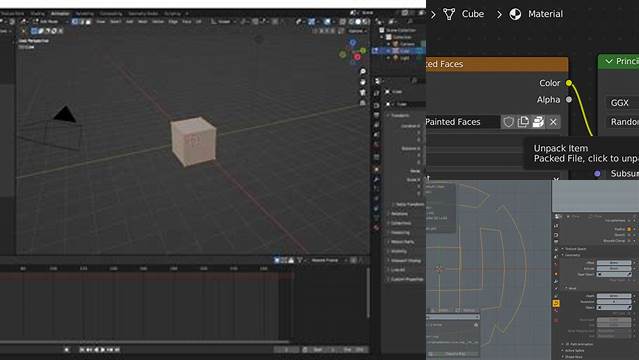639x360 pixels.
Task: Click the red X axis navigation gizmo
Action: [x=357, y=57]
